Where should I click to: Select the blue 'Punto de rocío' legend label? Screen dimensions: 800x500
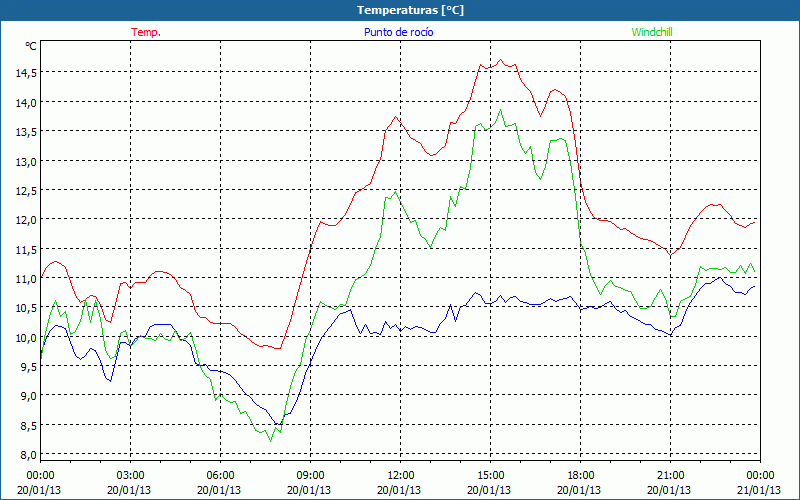click(398, 32)
